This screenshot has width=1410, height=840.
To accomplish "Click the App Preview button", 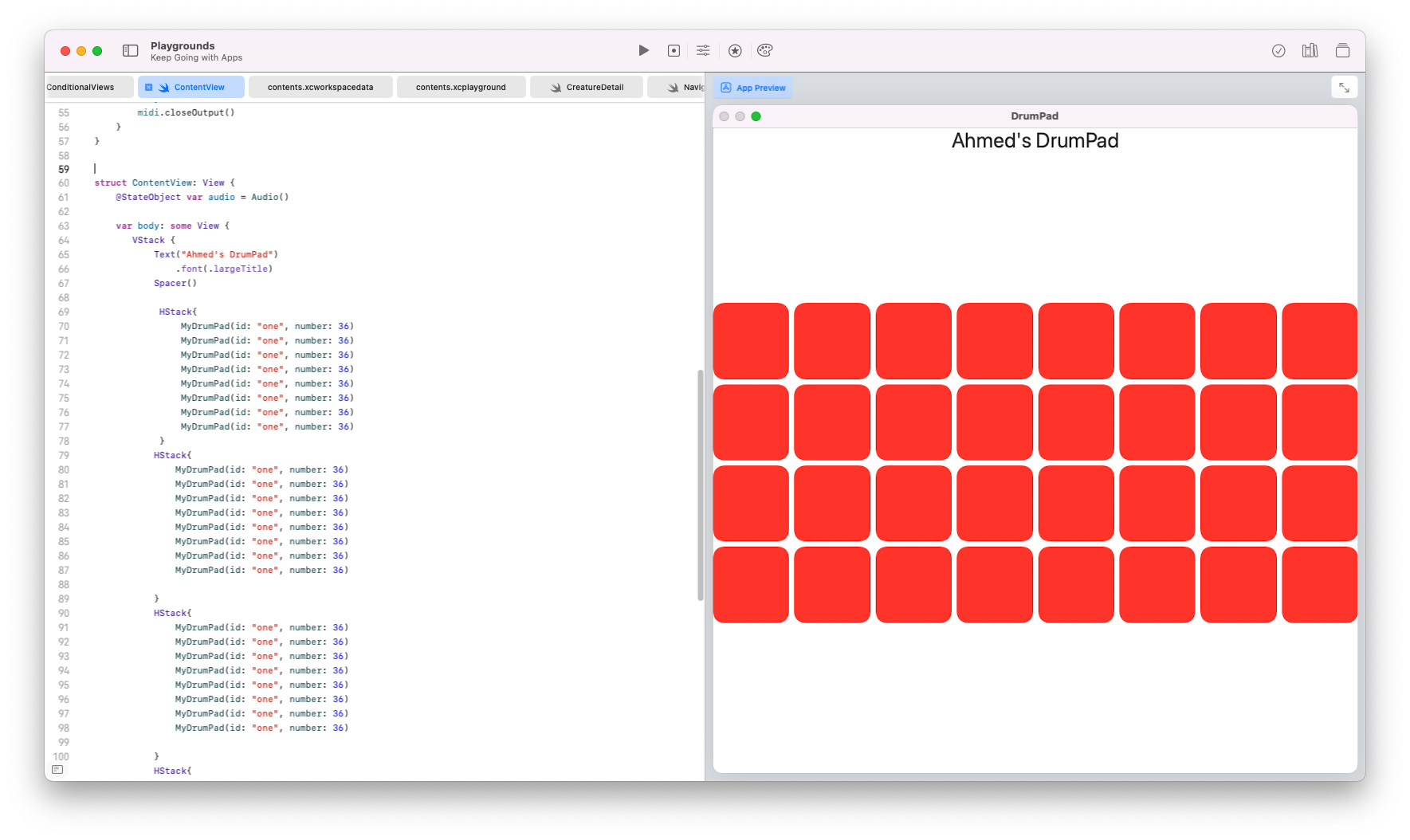I will click(752, 87).
